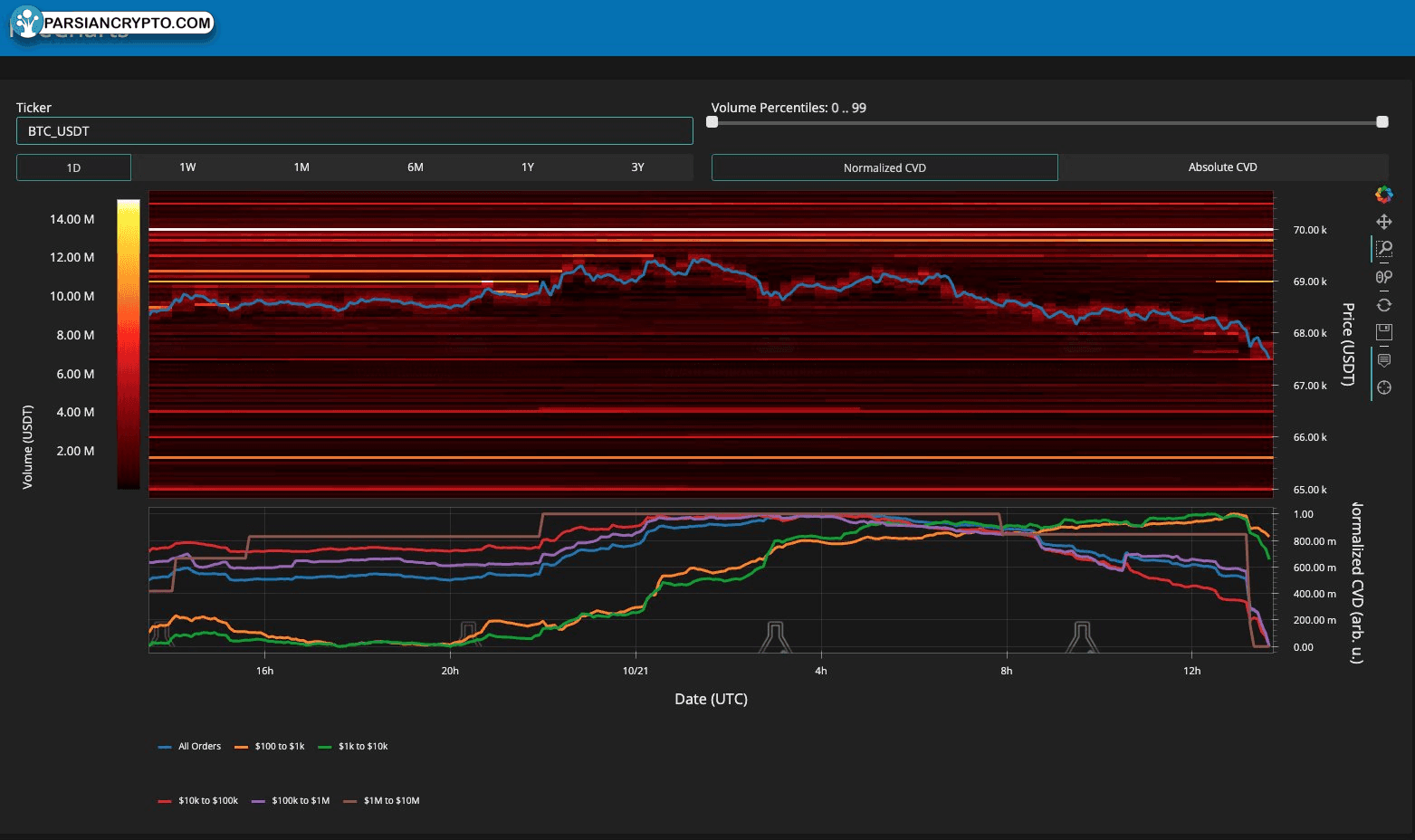
Task: Hide the $10k to $100k legend series
Action: [198, 801]
